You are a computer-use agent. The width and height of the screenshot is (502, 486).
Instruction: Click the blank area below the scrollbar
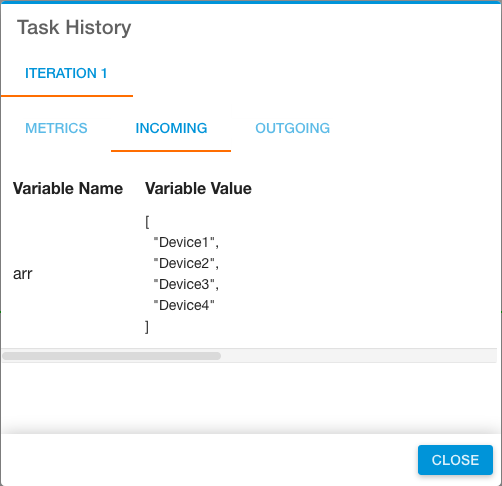click(249, 397)
